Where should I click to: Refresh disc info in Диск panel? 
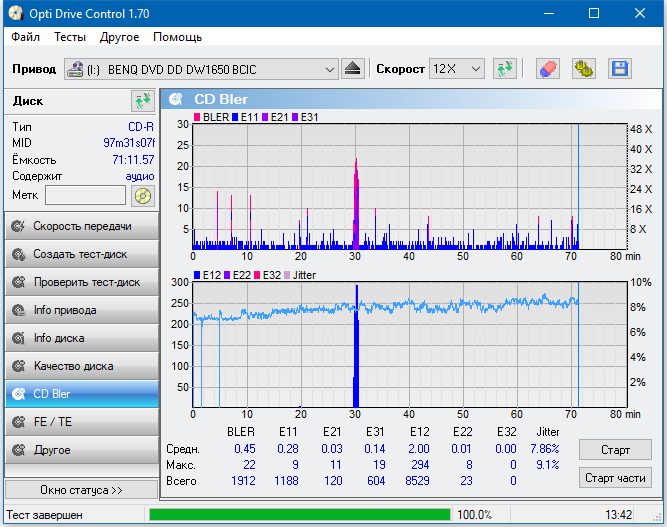click(x=142, y=101)
